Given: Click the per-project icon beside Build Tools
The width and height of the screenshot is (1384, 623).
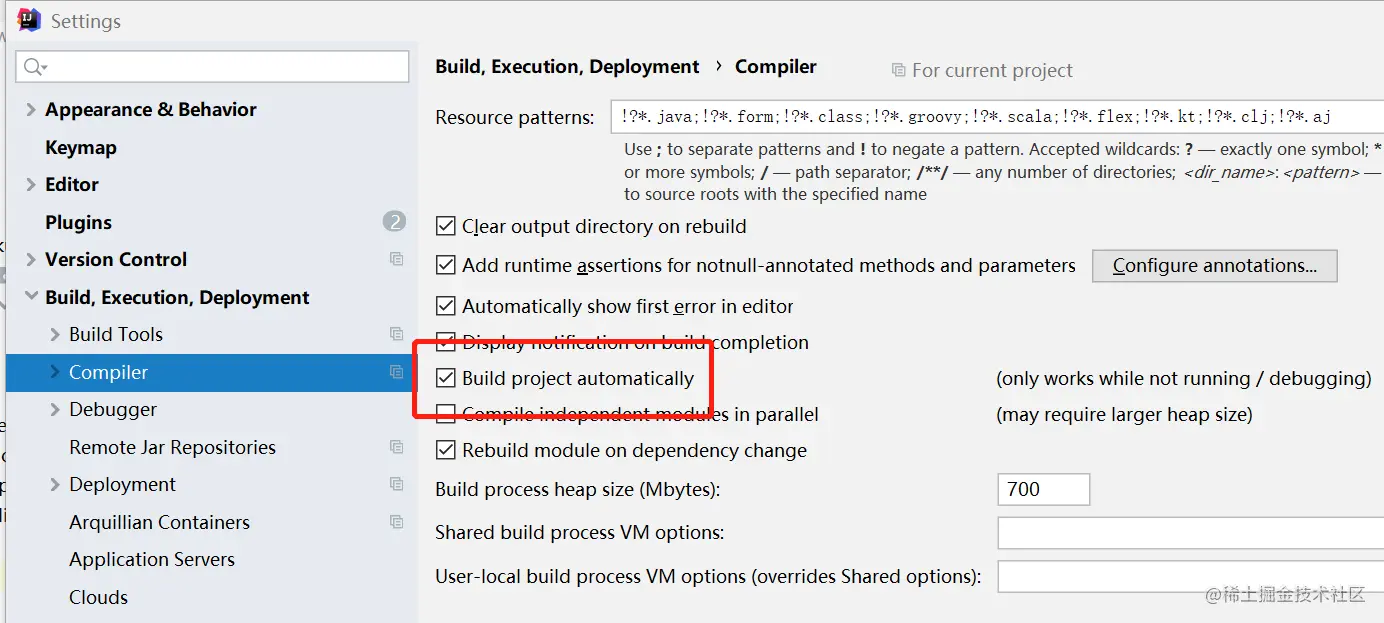Looking at the screenshot, I should (x=397, y=334).
